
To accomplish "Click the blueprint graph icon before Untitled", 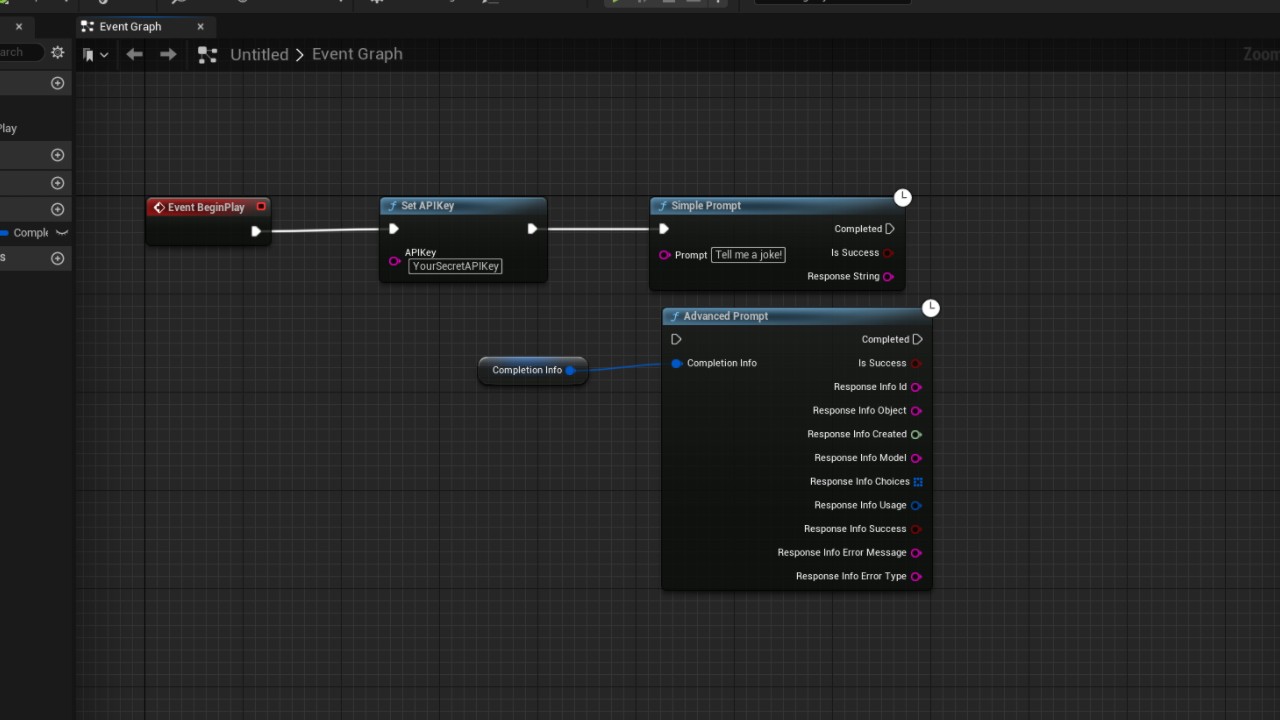I will pyautogui.click(x=207, y=55).
